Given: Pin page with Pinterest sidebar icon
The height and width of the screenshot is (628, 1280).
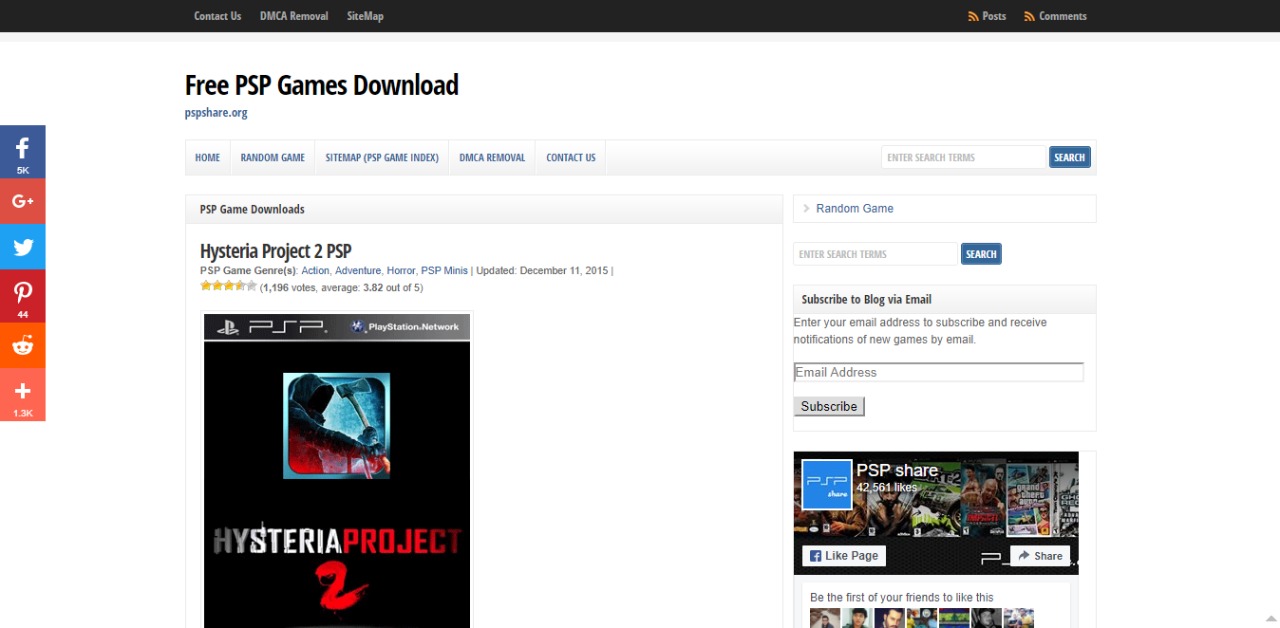Looking at the screenshot, I should coord(22,296).
